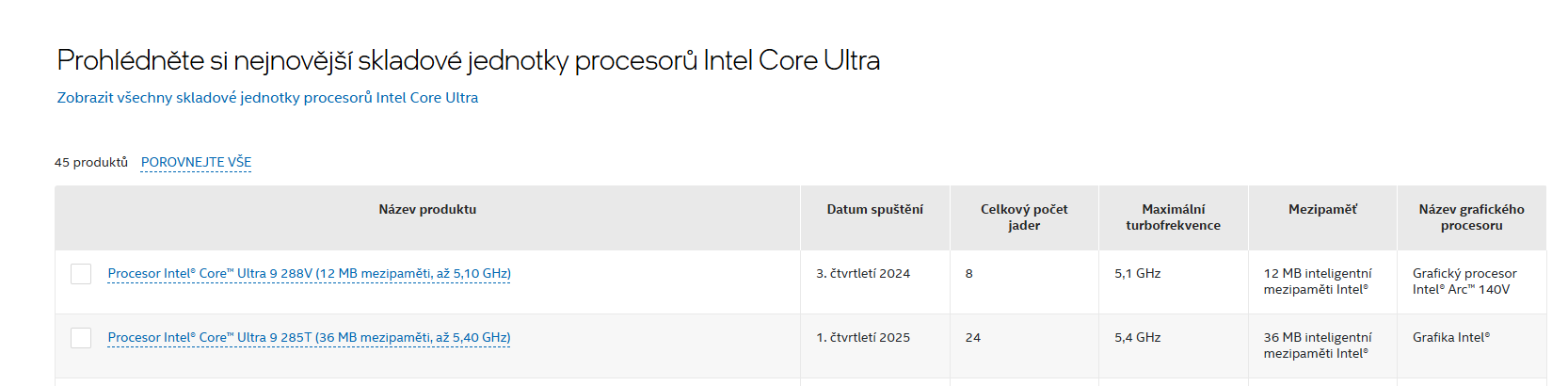Click the '5,4 GHz' turbo frequency cell
Viewport: 1568px width, 386px height.
[x=1137, y=338]
